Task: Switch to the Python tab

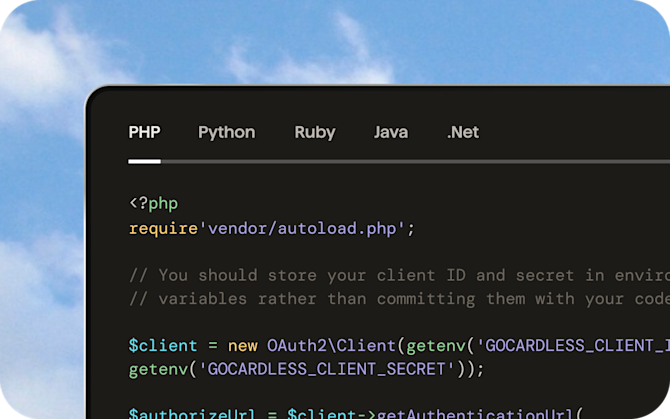Action: tap(226, 132)
